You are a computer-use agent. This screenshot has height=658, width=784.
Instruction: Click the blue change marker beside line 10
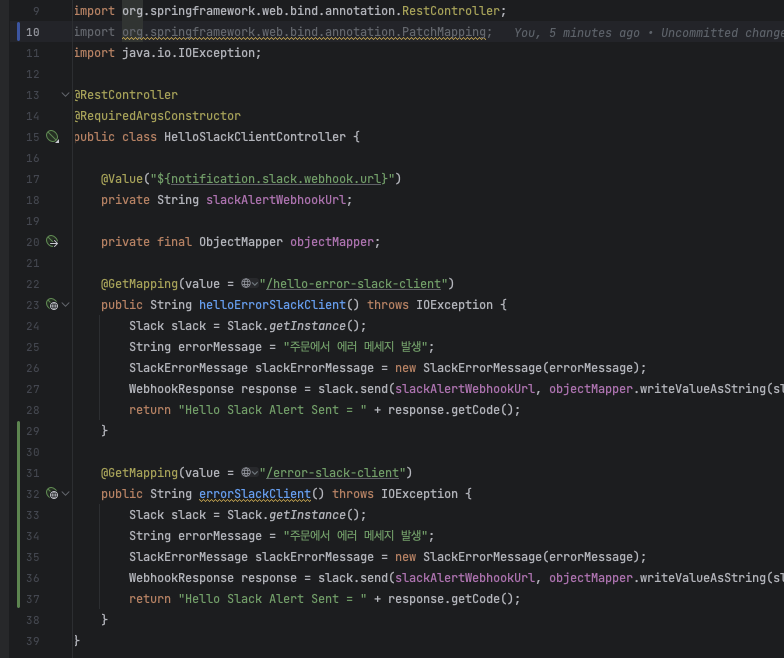coord(18,32)
